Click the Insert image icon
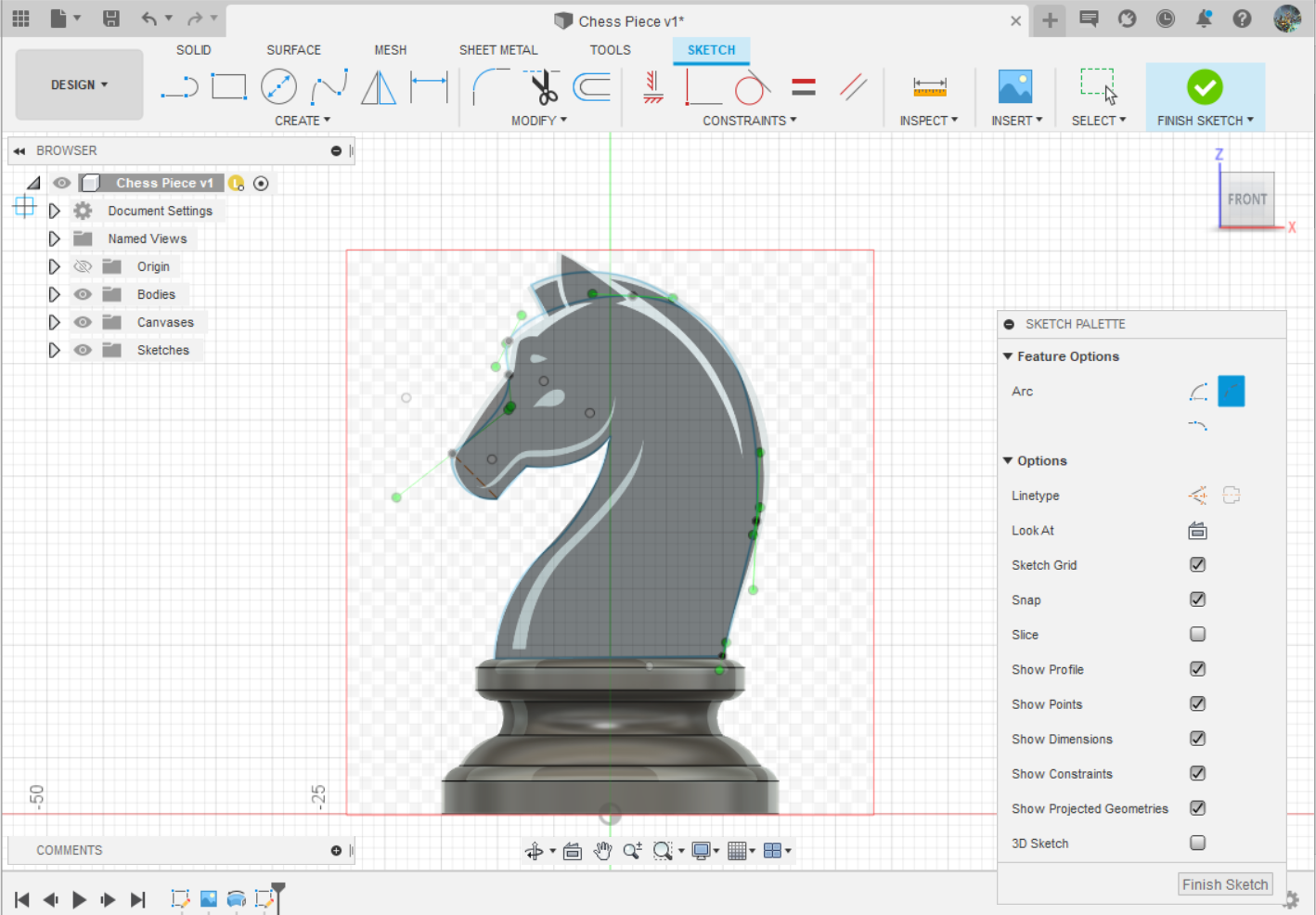The width and height of the screenshot is (1316, 915). [1015, 87]
